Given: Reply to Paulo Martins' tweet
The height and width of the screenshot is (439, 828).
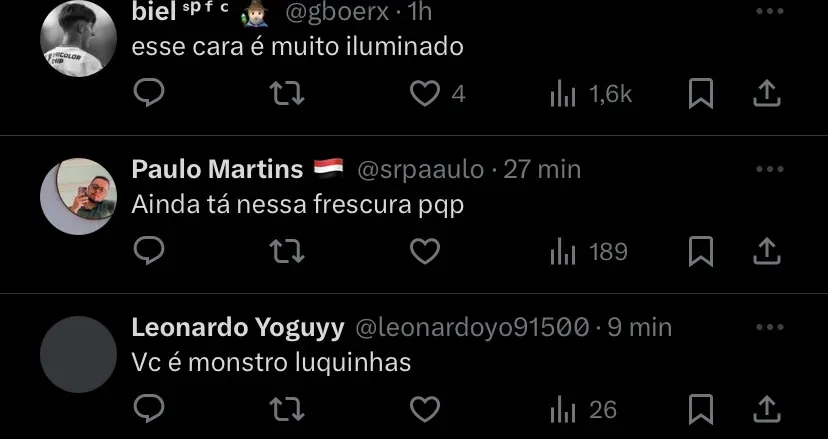Looking at the screenshot, I should pyautogui.click(x=149, y=251).
